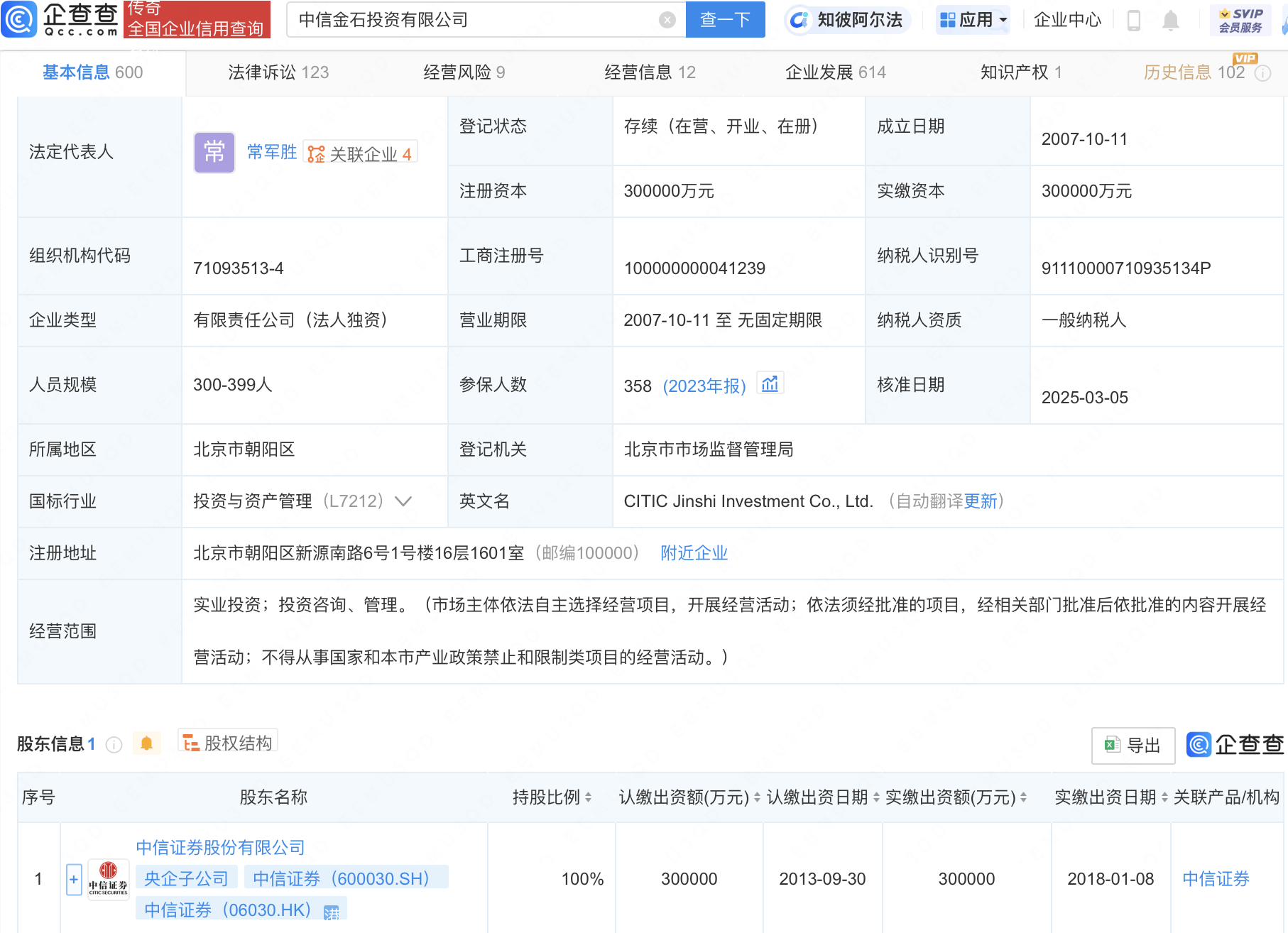Image resolution: width=1288 pixels, height=933 pixels.
Task: Click the shareholder monitoring bell icon
Action: 146,743
